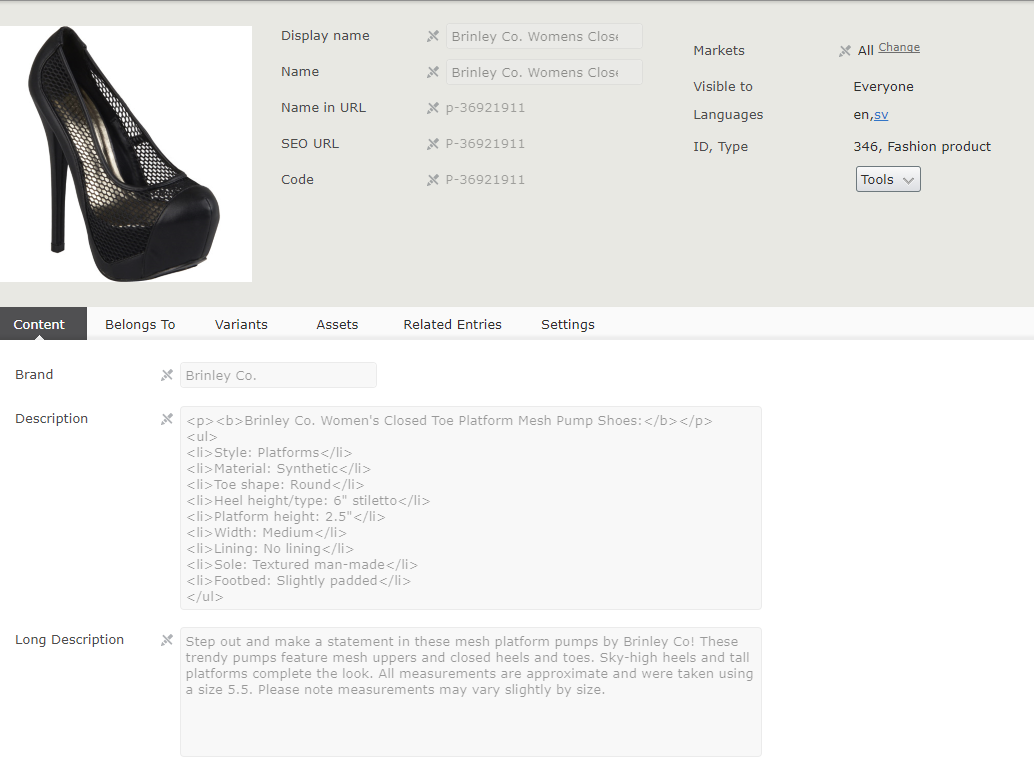
Task: Open the Belongs To tab
Action: tap(140, 324)
